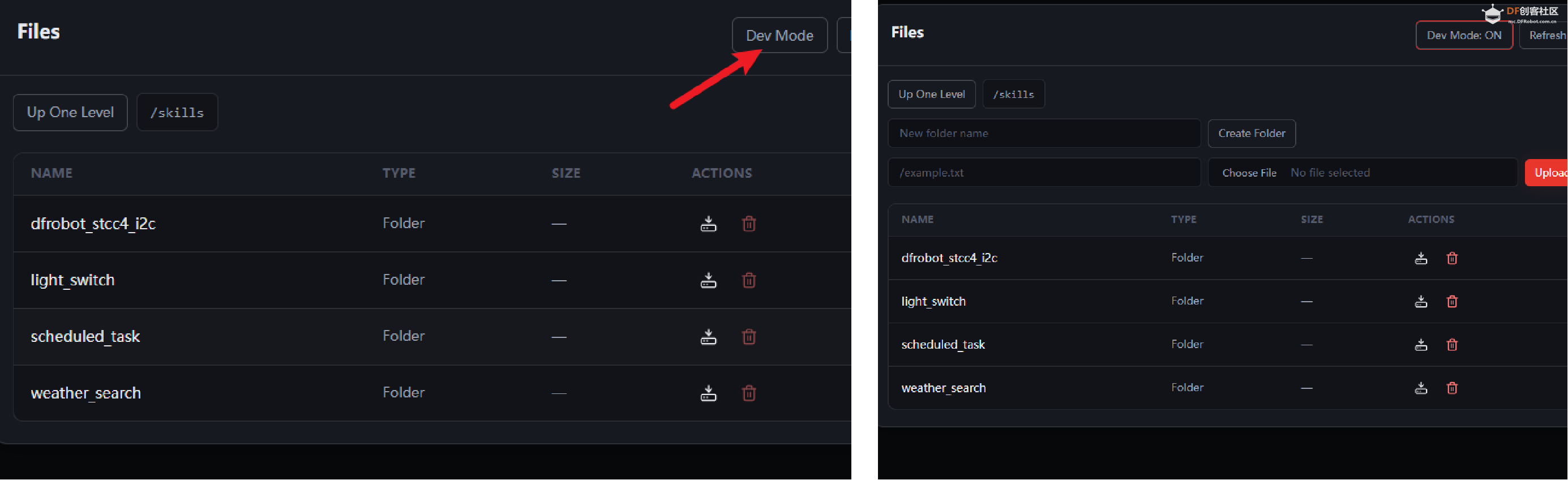The height and width of the screenshot is (480, 1568).
Task: Focus the New folder name field
Action: 1044,133
